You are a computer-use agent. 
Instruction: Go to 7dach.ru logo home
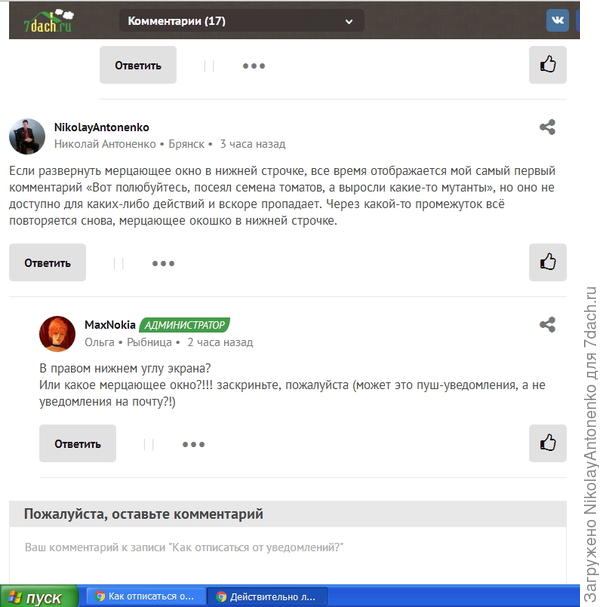click(48, 21)
